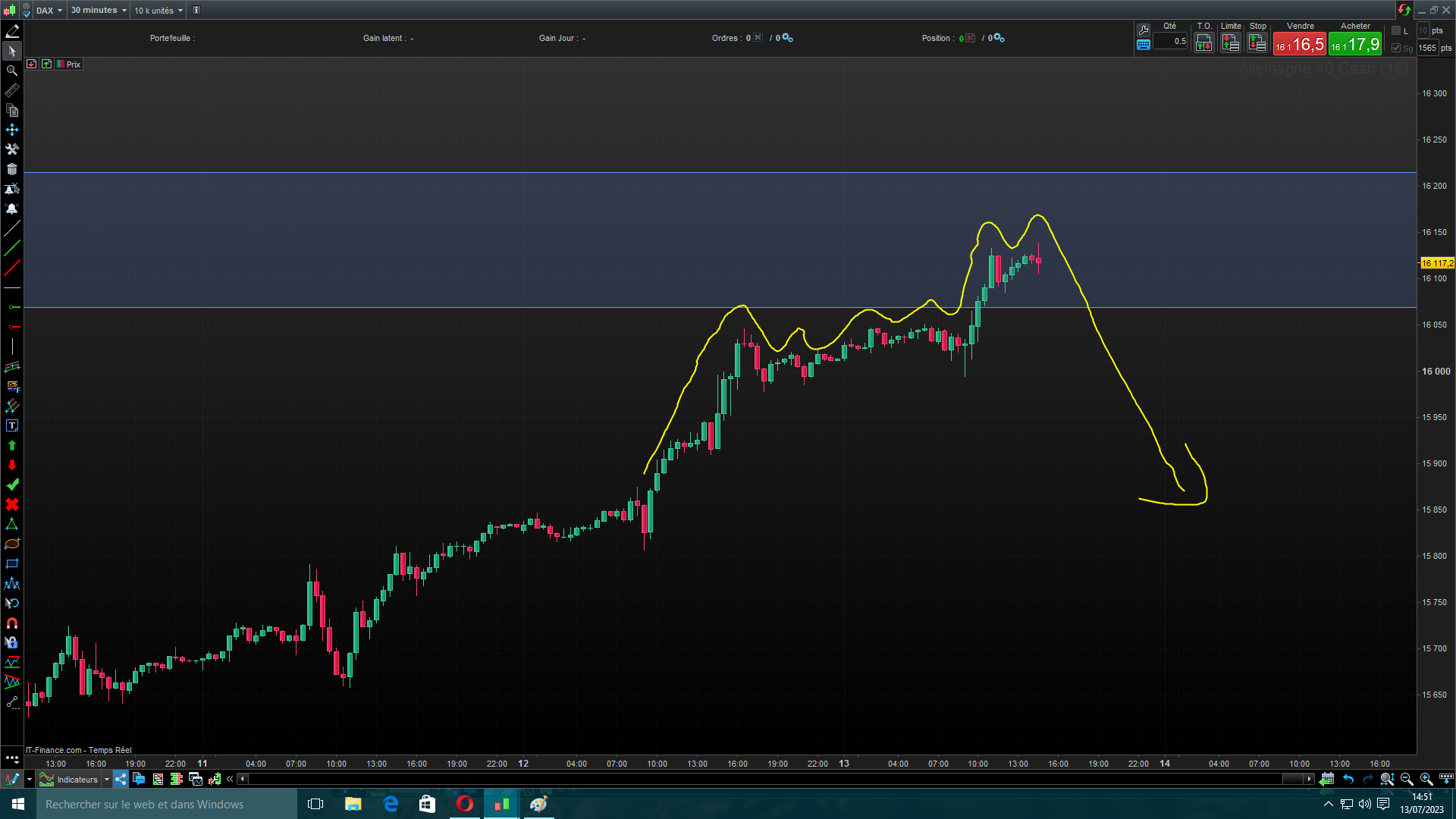Toggle the Sg stop checkbox
The height and width of the screenshot is (819, 1456).
point(1396,48)
